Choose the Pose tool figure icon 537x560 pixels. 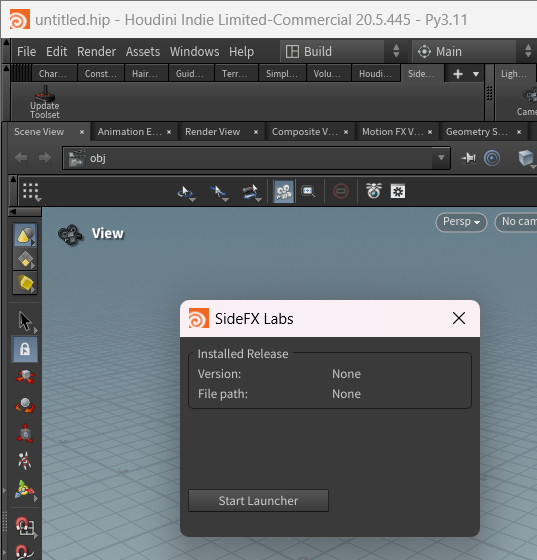[25, 460]
